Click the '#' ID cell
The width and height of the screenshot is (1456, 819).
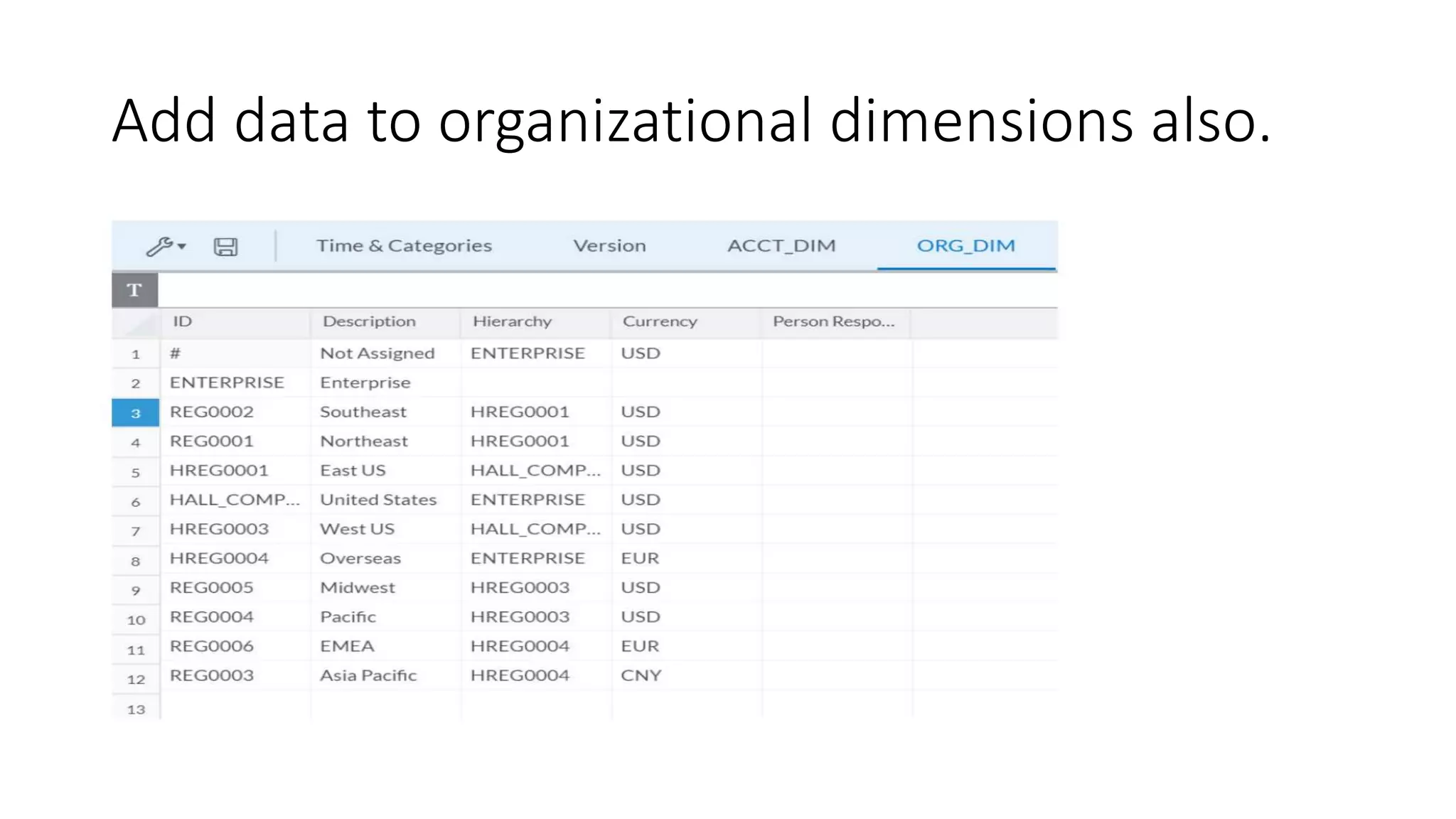235,353
